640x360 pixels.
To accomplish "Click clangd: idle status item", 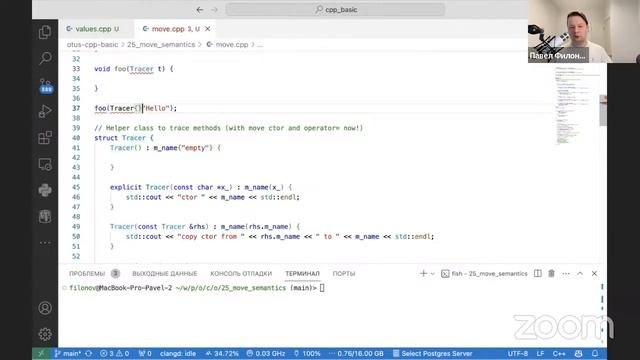I will (x=178, y=353).
